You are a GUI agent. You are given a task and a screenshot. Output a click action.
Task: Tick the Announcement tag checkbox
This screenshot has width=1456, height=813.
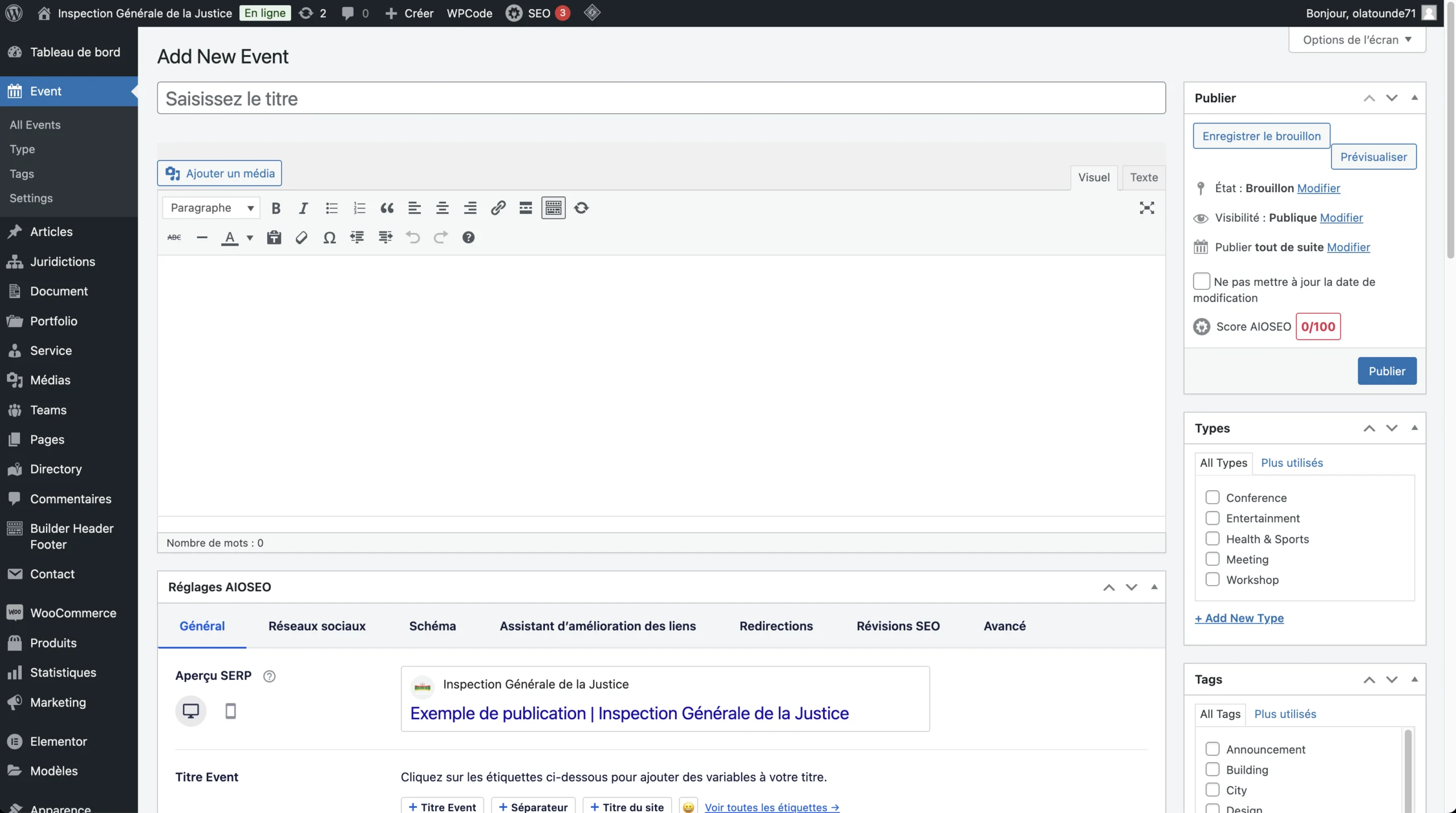coord(1212,749)
